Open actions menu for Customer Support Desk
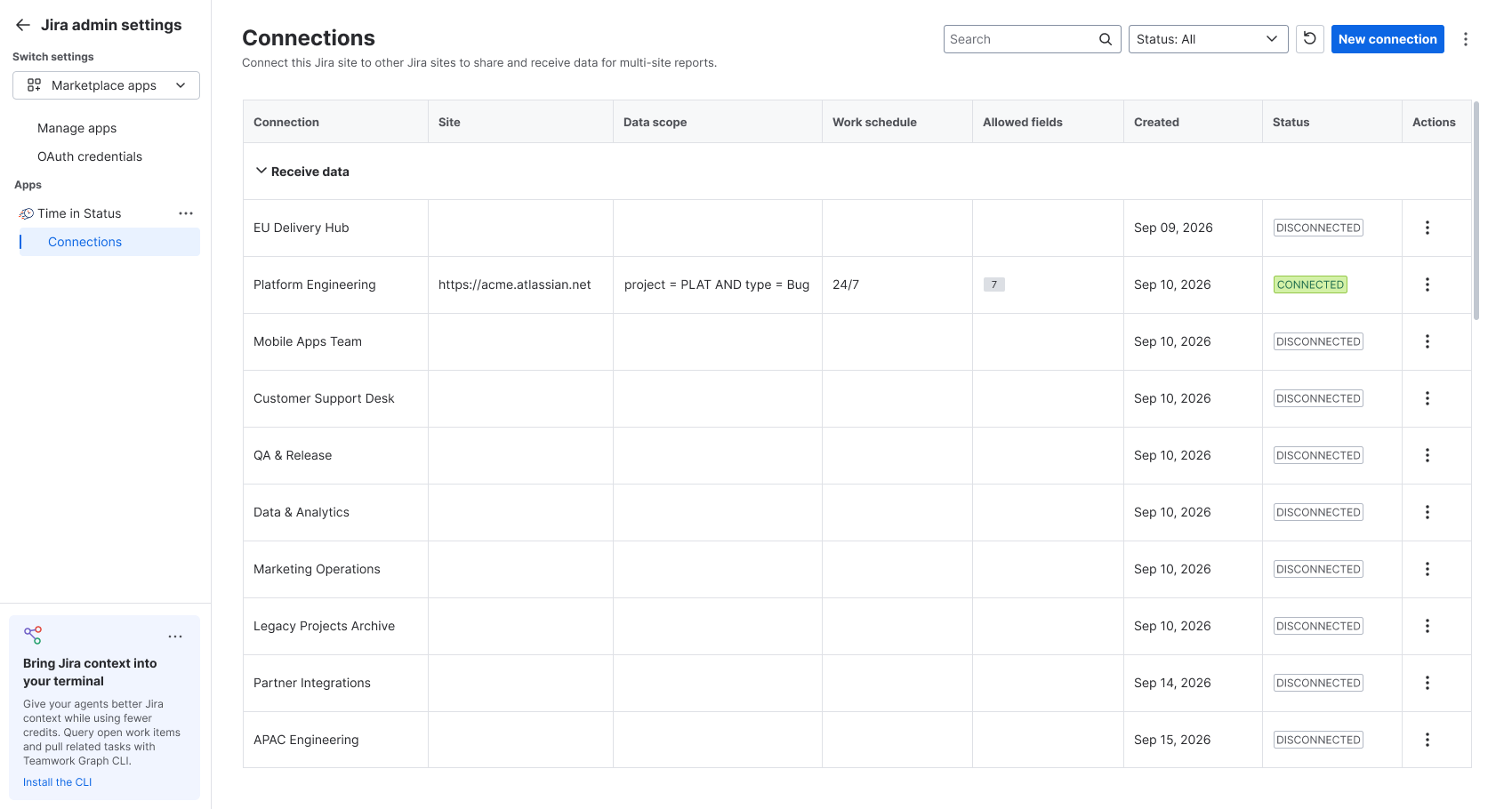1512x809 pixels. 1428,398
